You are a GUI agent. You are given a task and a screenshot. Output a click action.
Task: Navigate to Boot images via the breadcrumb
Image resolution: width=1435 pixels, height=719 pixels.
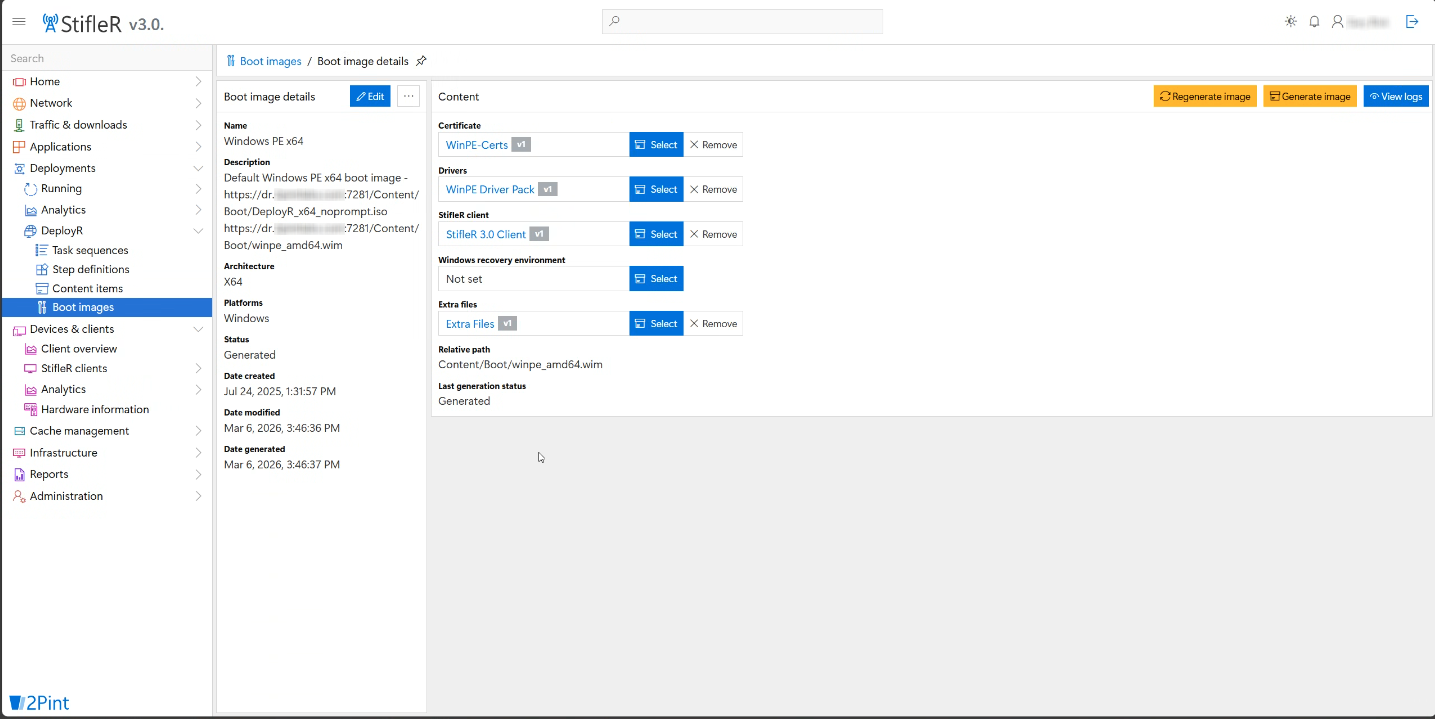pos(270,60)
